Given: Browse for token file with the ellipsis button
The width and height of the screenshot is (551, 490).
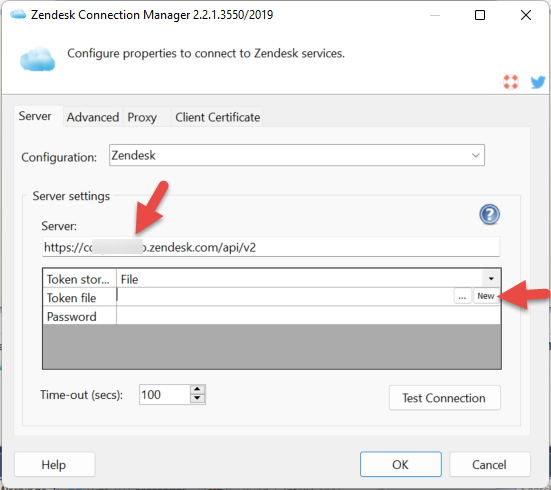Looking at the screenshot, I should point(462,296).
